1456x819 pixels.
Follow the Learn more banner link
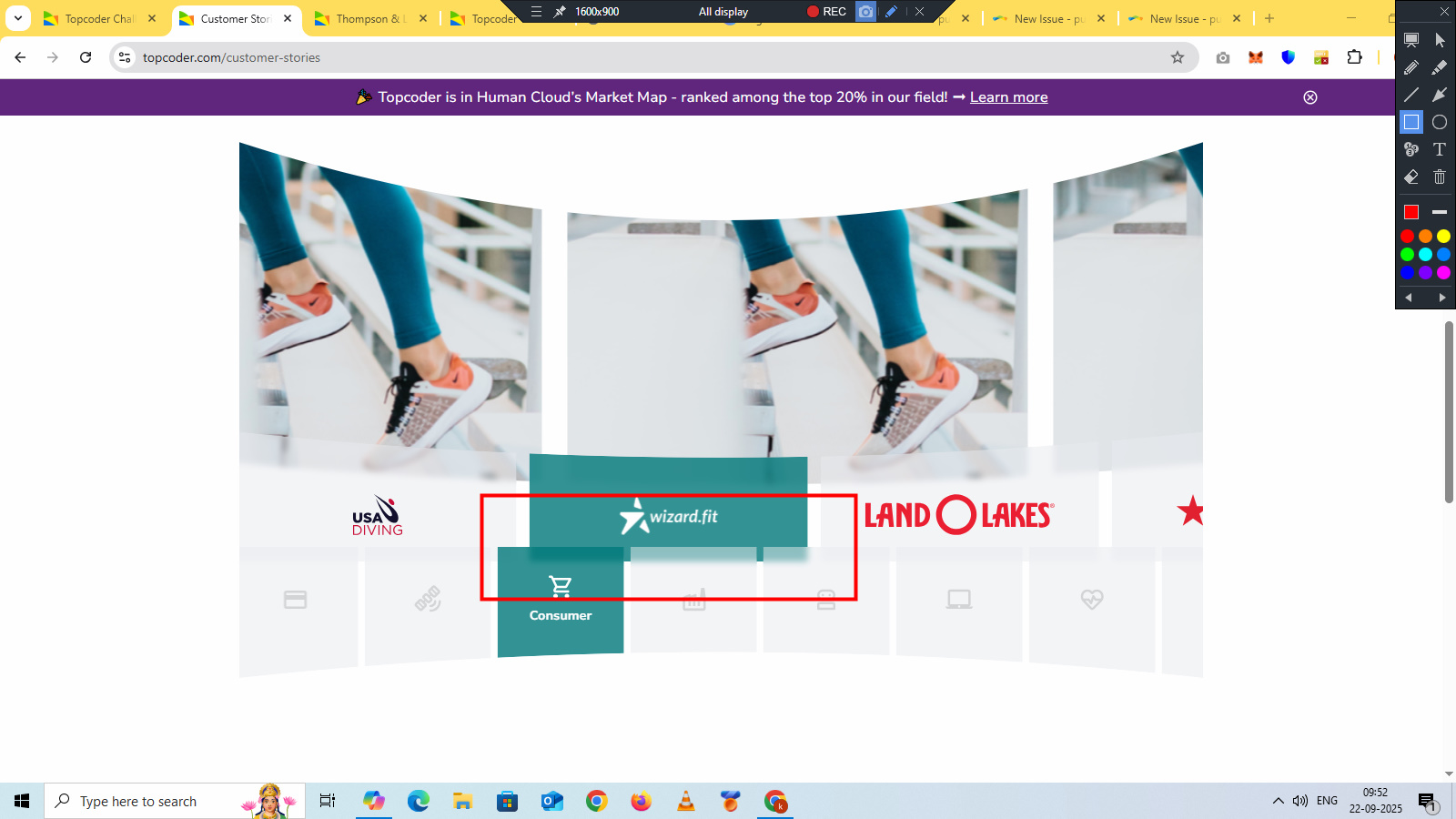click(1008, 97)
